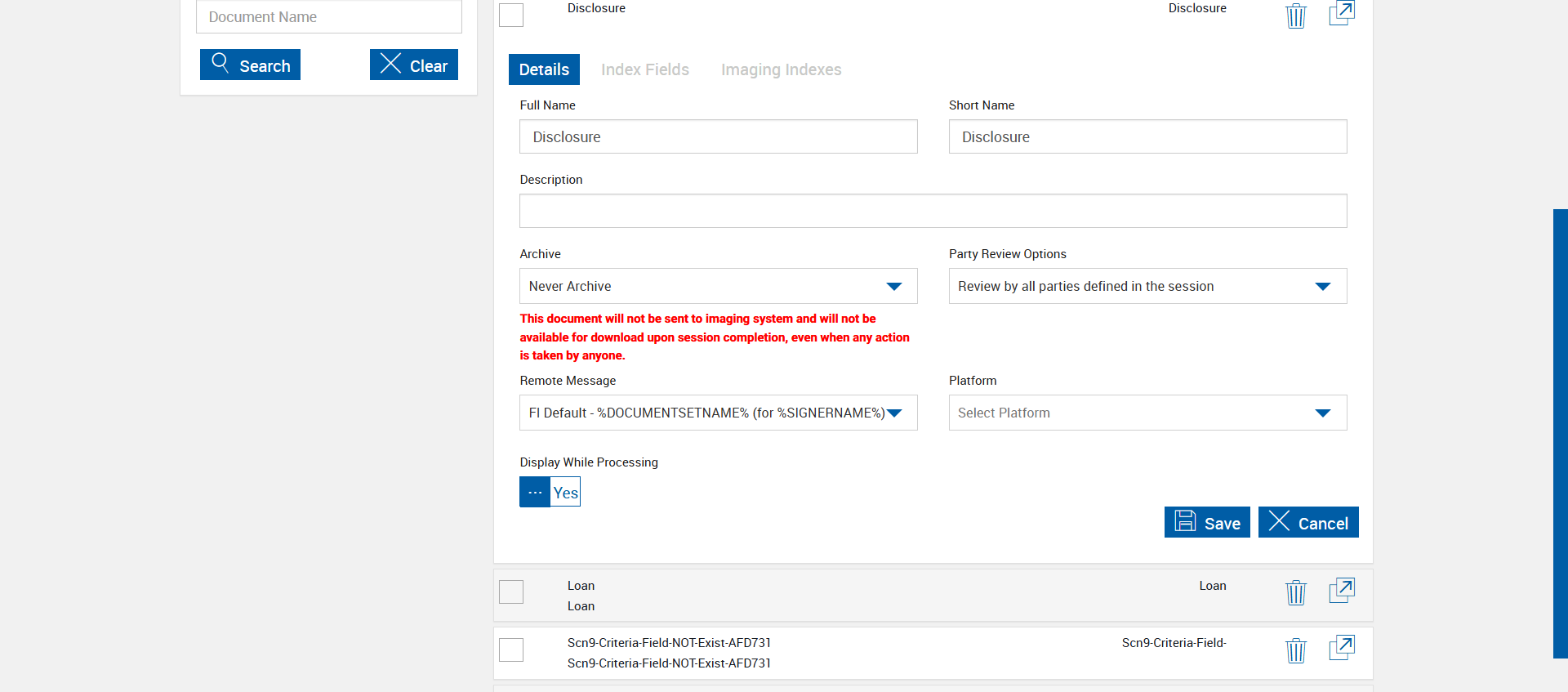This screenshot has width=1568, height=692.
Task: Click the Description input field
Action: point(933,211)
